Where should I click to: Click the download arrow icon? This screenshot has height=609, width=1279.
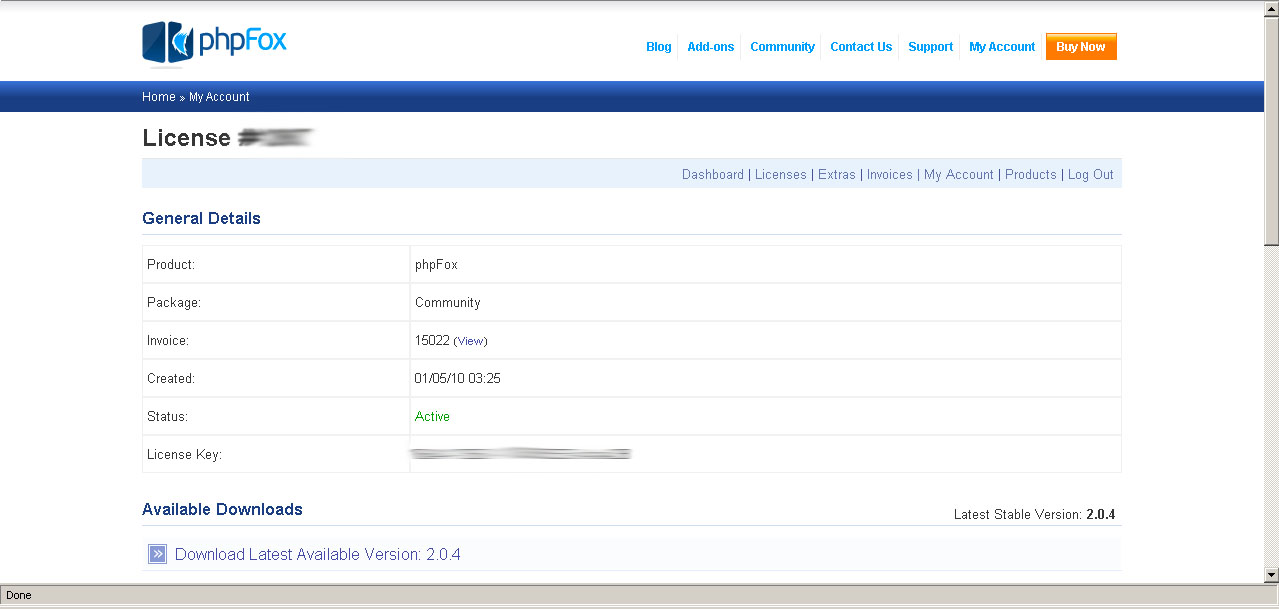[157, 554]
